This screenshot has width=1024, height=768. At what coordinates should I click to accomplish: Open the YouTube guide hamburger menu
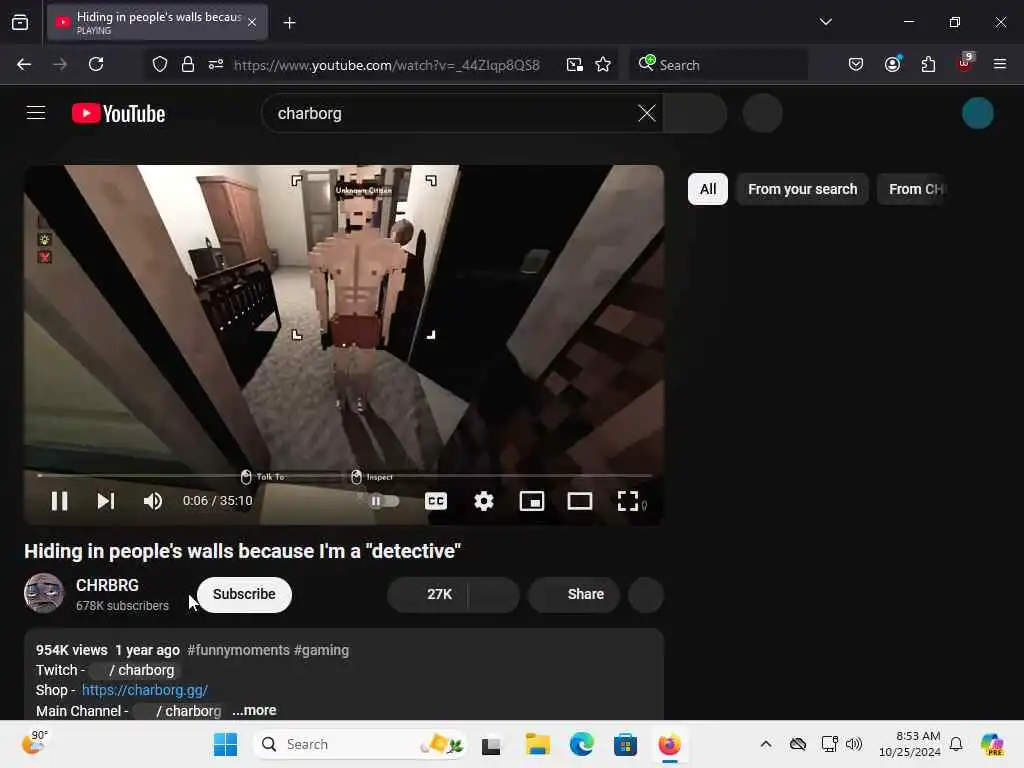[x=36, y=113]
